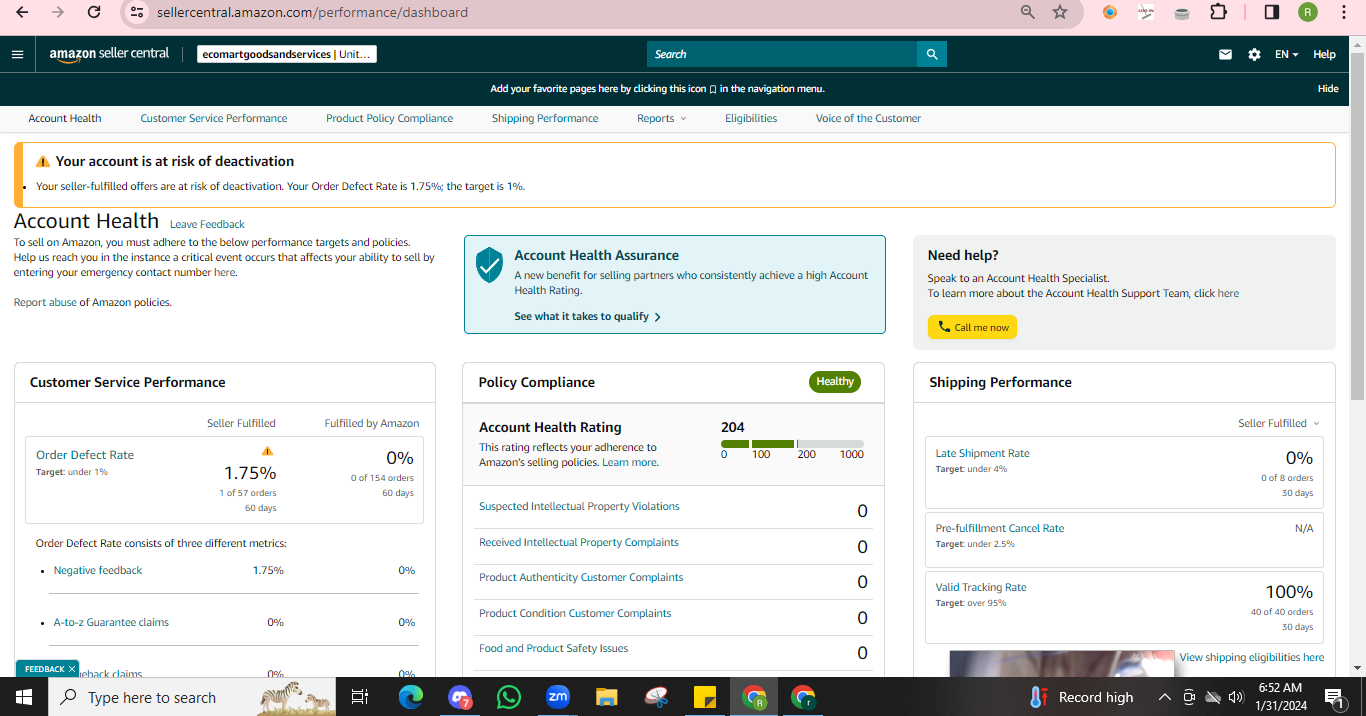1366x716 pixels.
Task: Open the settings gear icon
Action: [x=1254, y=54]
